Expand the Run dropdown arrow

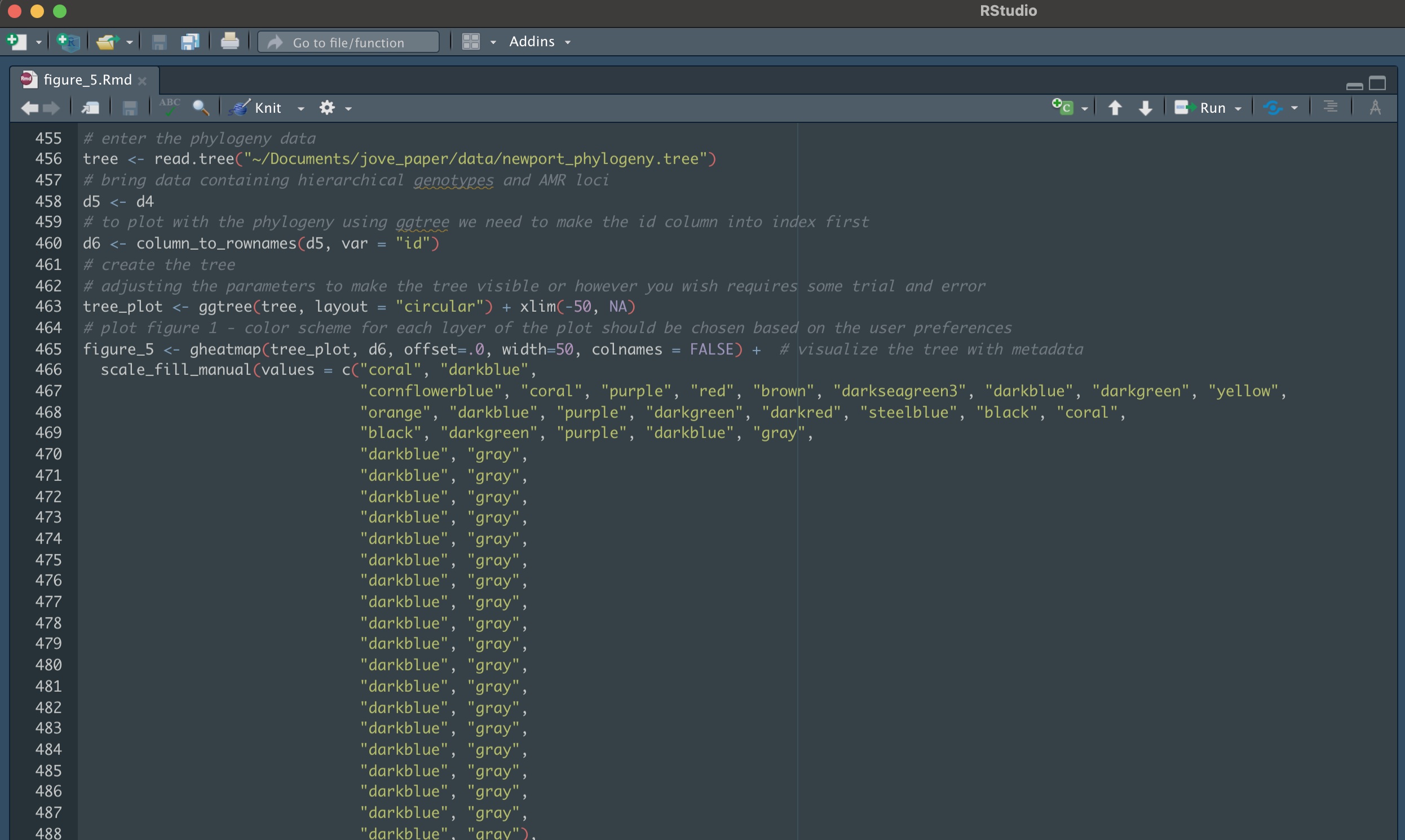point(1238,108)
